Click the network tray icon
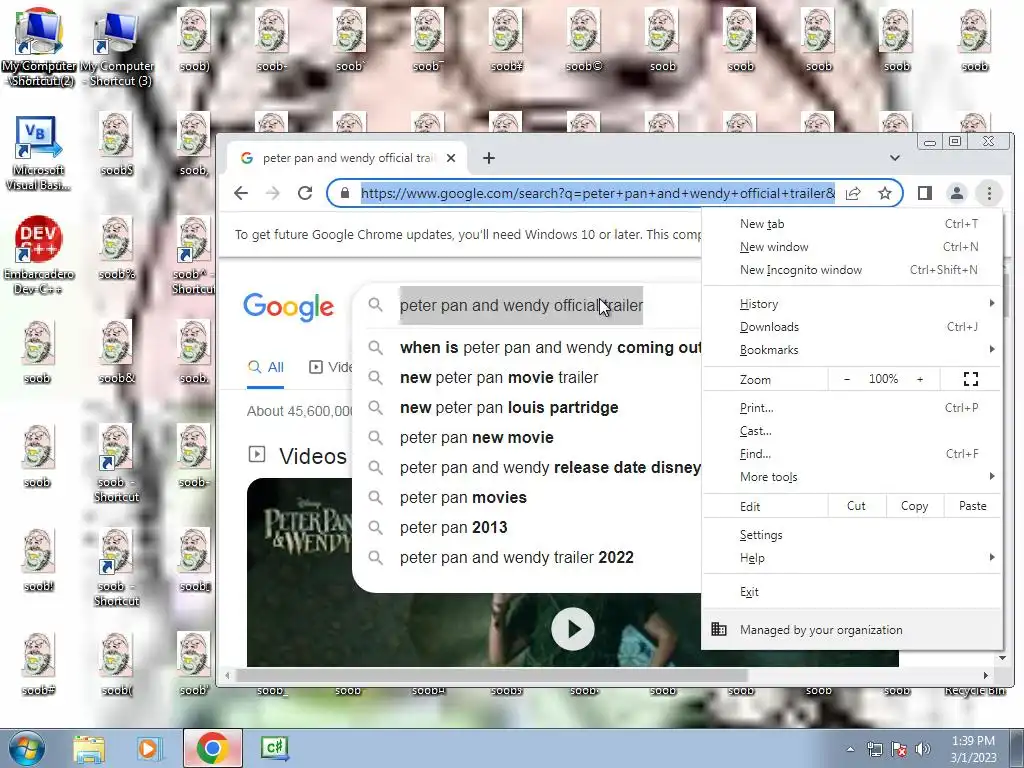Viewport: 1024px width, 768px height. 874,750
